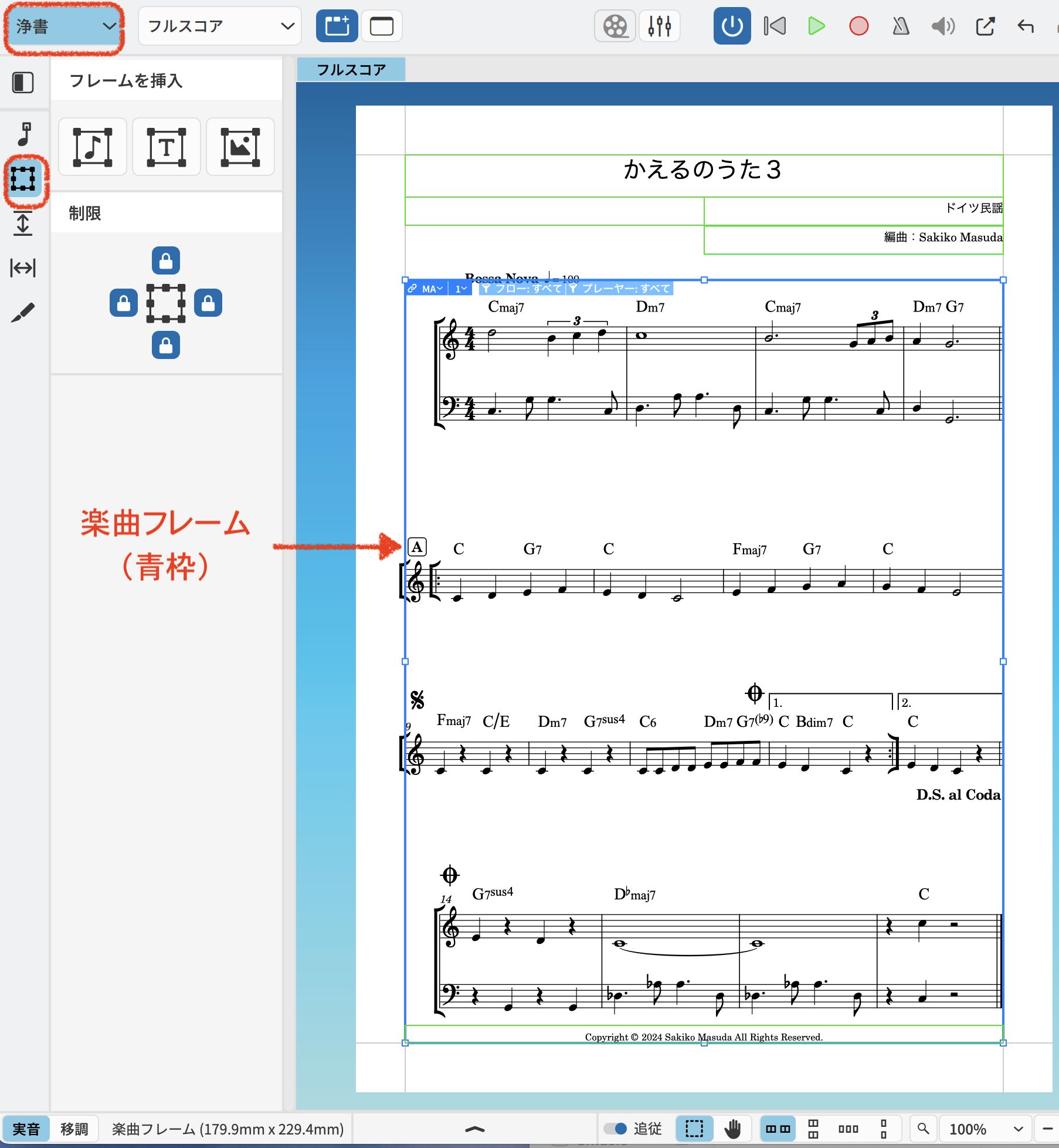
Task: Insert a music frame
Action: coord(93,147)
